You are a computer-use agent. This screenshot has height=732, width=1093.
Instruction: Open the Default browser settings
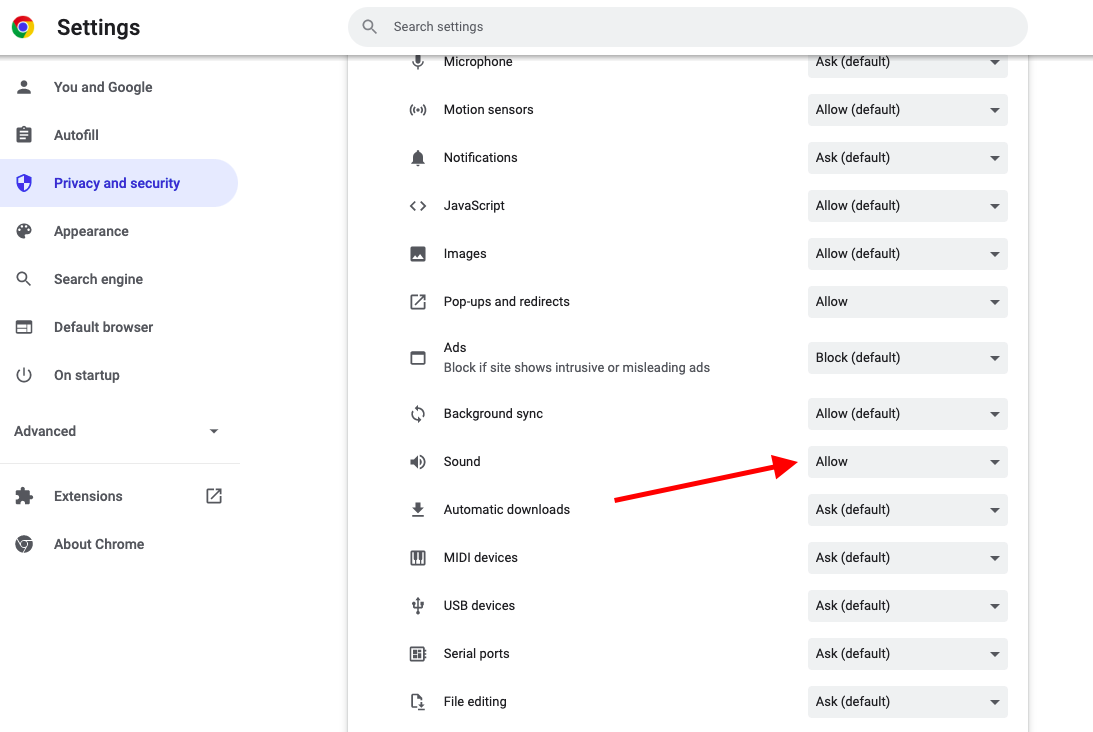point(103,327)
